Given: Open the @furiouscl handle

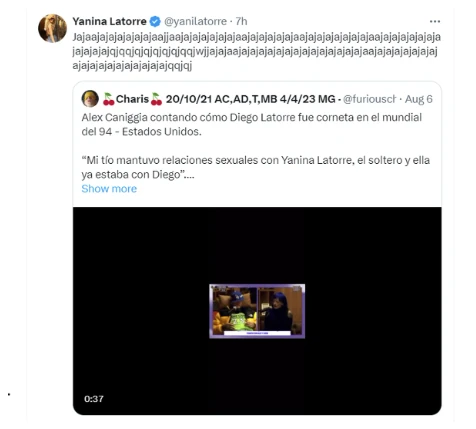Looking at the screenshot, I should [x=370, y=99].
